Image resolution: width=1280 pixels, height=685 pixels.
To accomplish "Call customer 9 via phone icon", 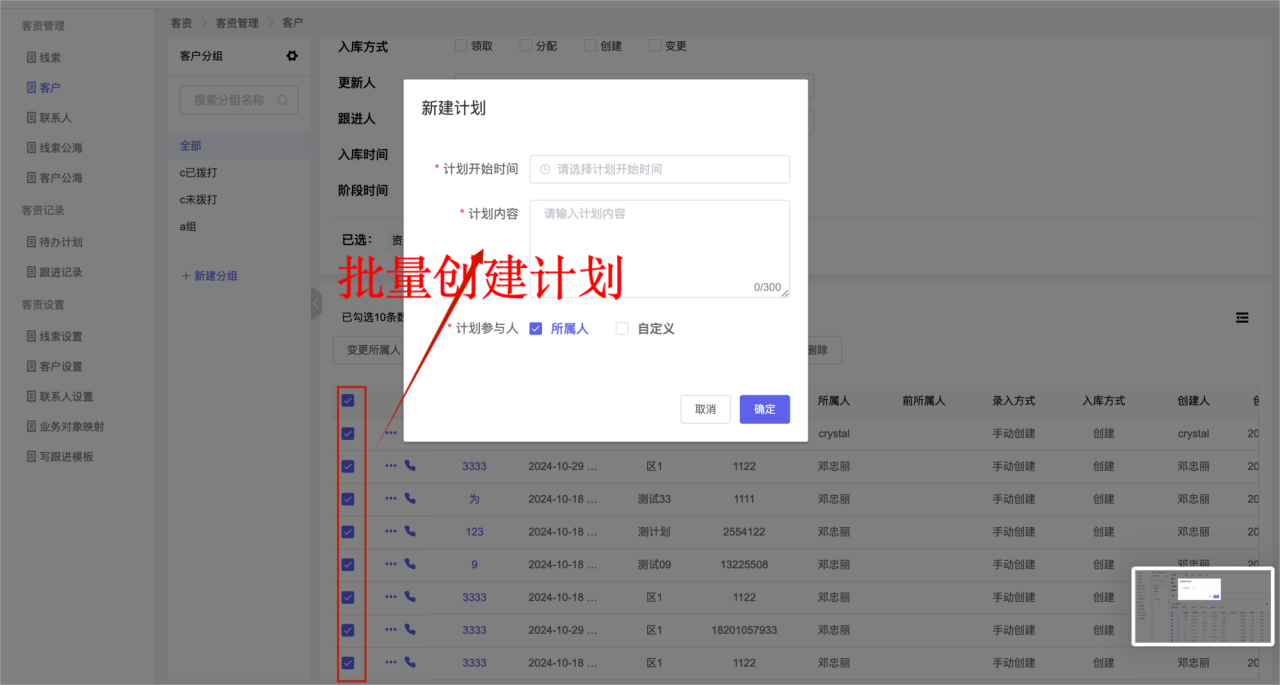I will [x=410, y=564].
